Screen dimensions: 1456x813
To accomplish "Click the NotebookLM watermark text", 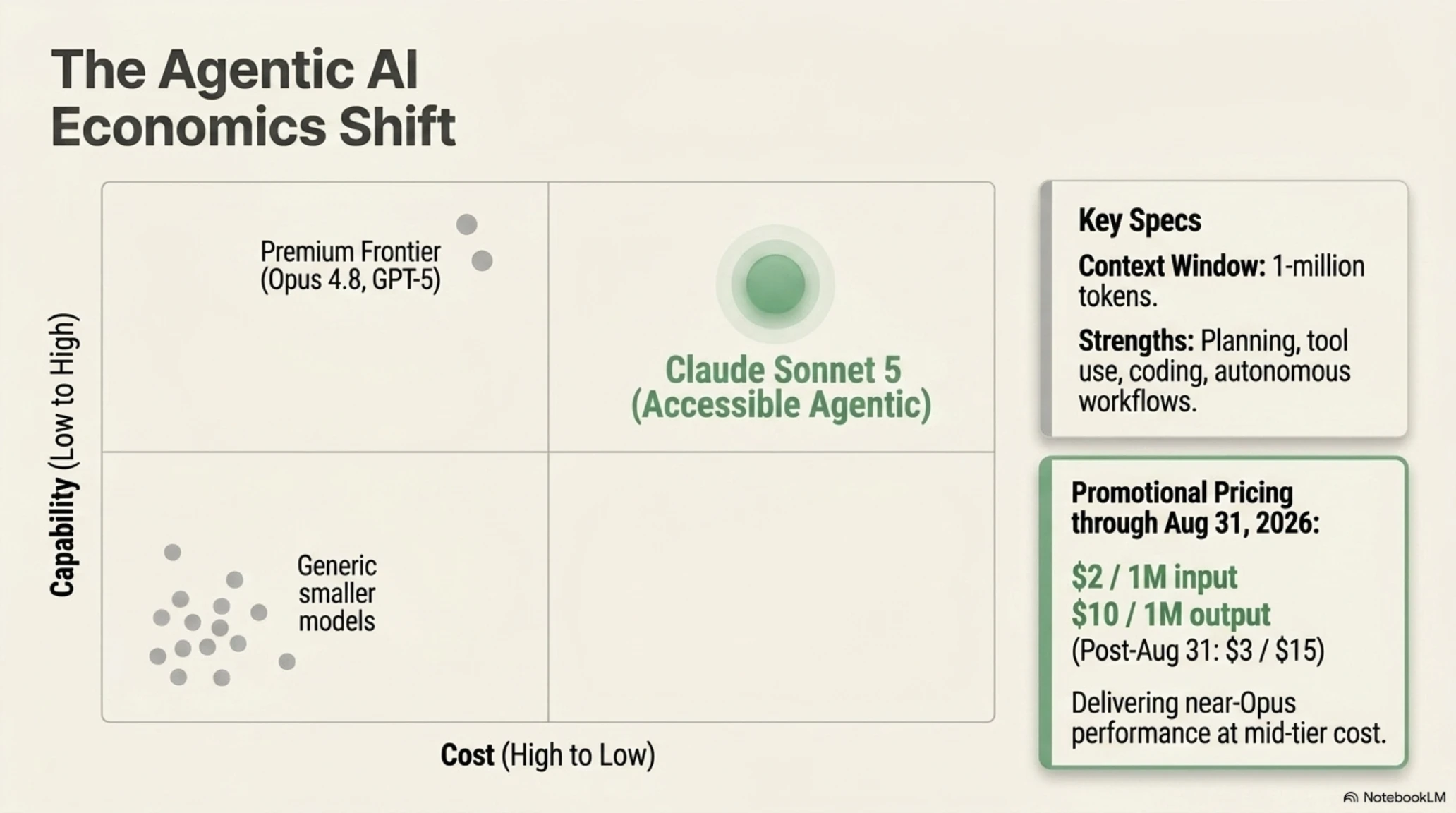I will click(1404, 797).
